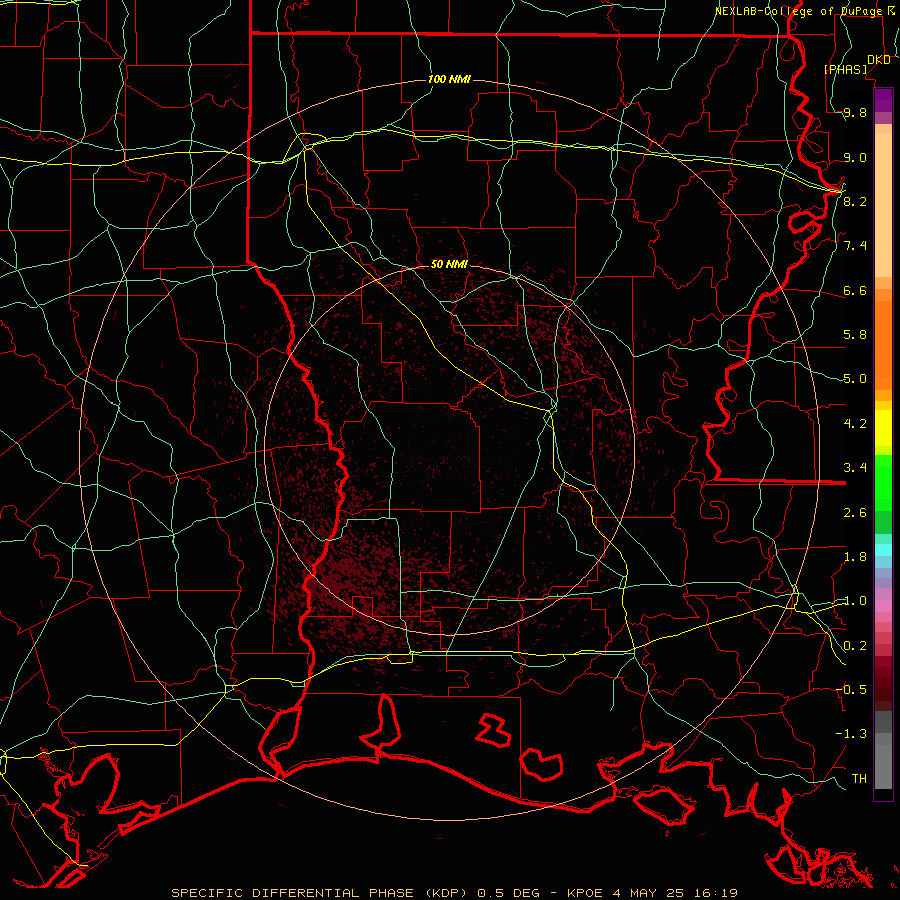The image size is (900, 900).
Task: Click the yellow colorbar segment
Action: (x=883, y=428)
